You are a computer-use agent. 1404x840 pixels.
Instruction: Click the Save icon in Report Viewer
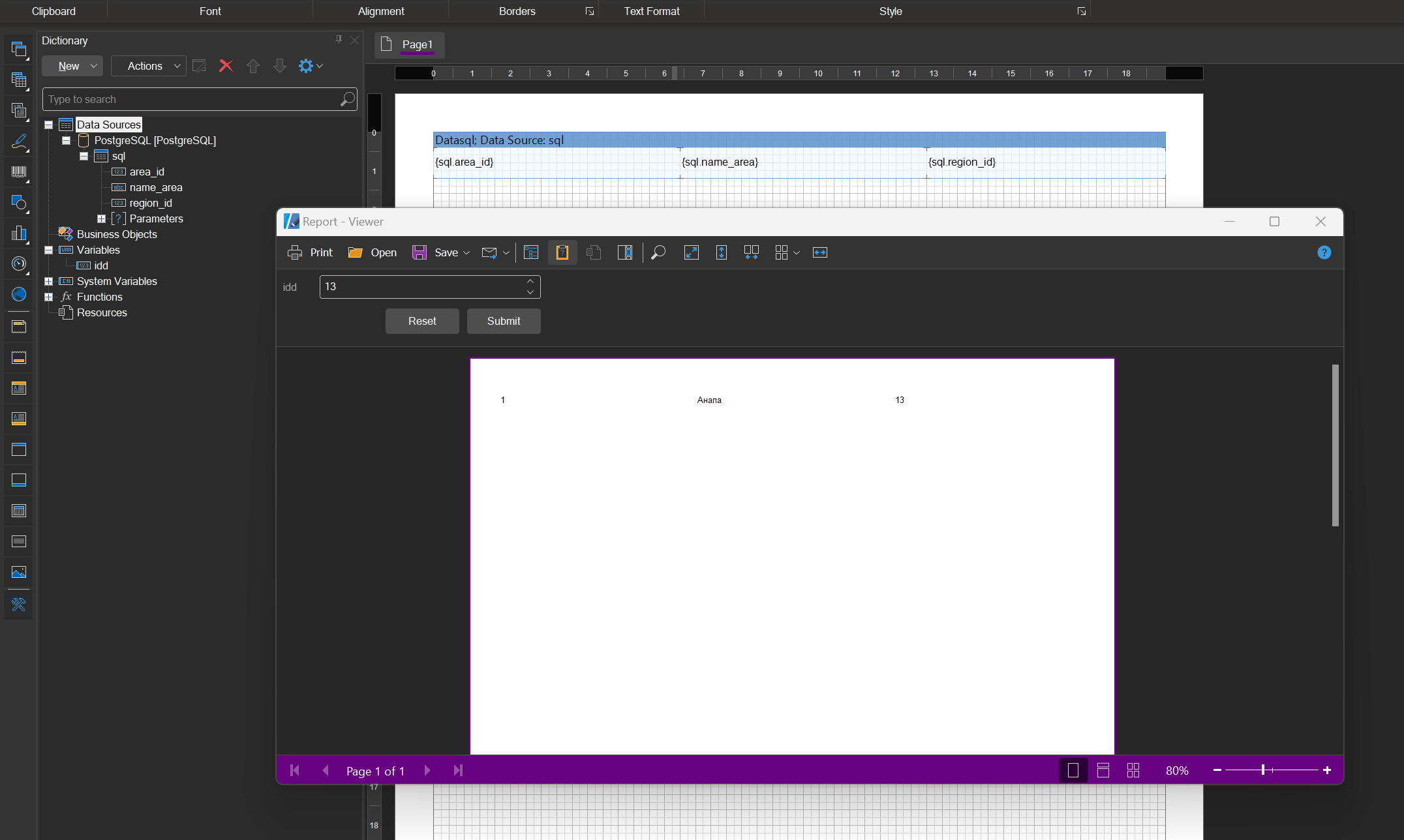420,253
